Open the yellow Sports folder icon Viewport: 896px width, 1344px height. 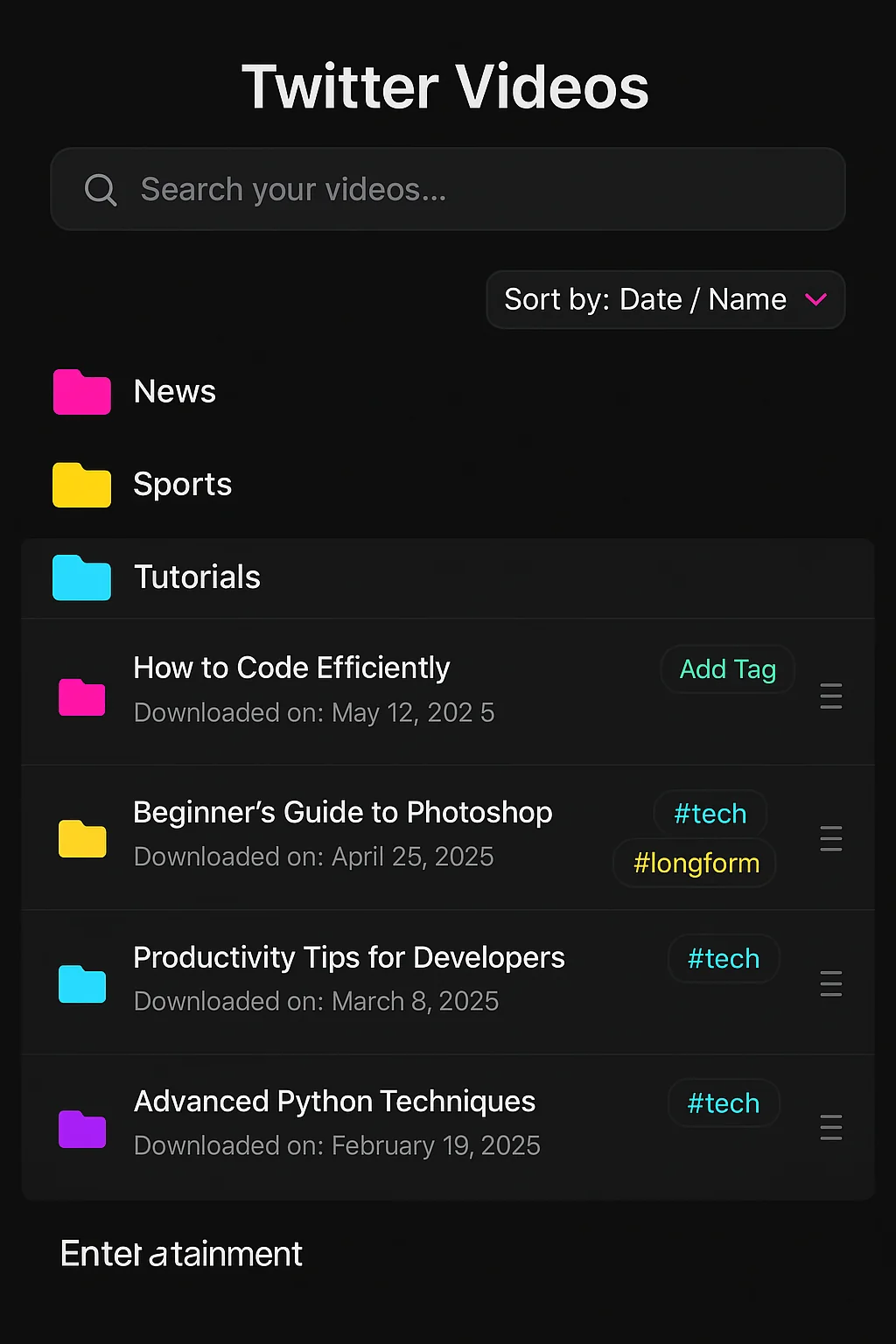pos(81,485)
